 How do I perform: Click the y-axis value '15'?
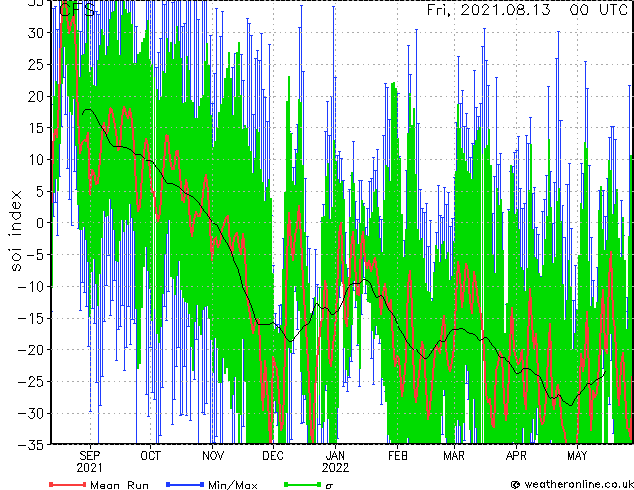point(35,128)
